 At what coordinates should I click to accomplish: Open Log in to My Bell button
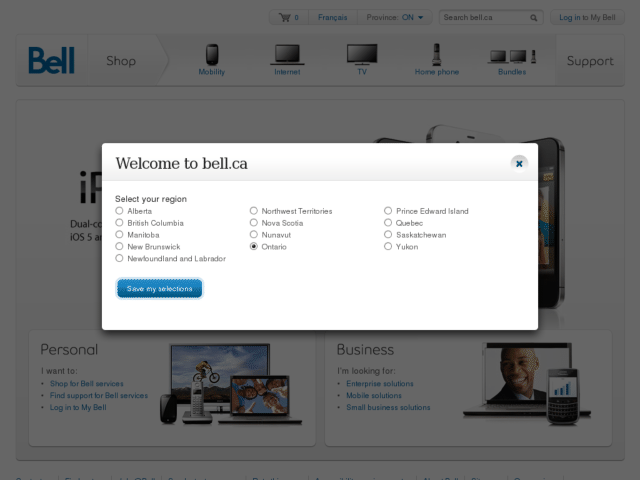[587, 18]
